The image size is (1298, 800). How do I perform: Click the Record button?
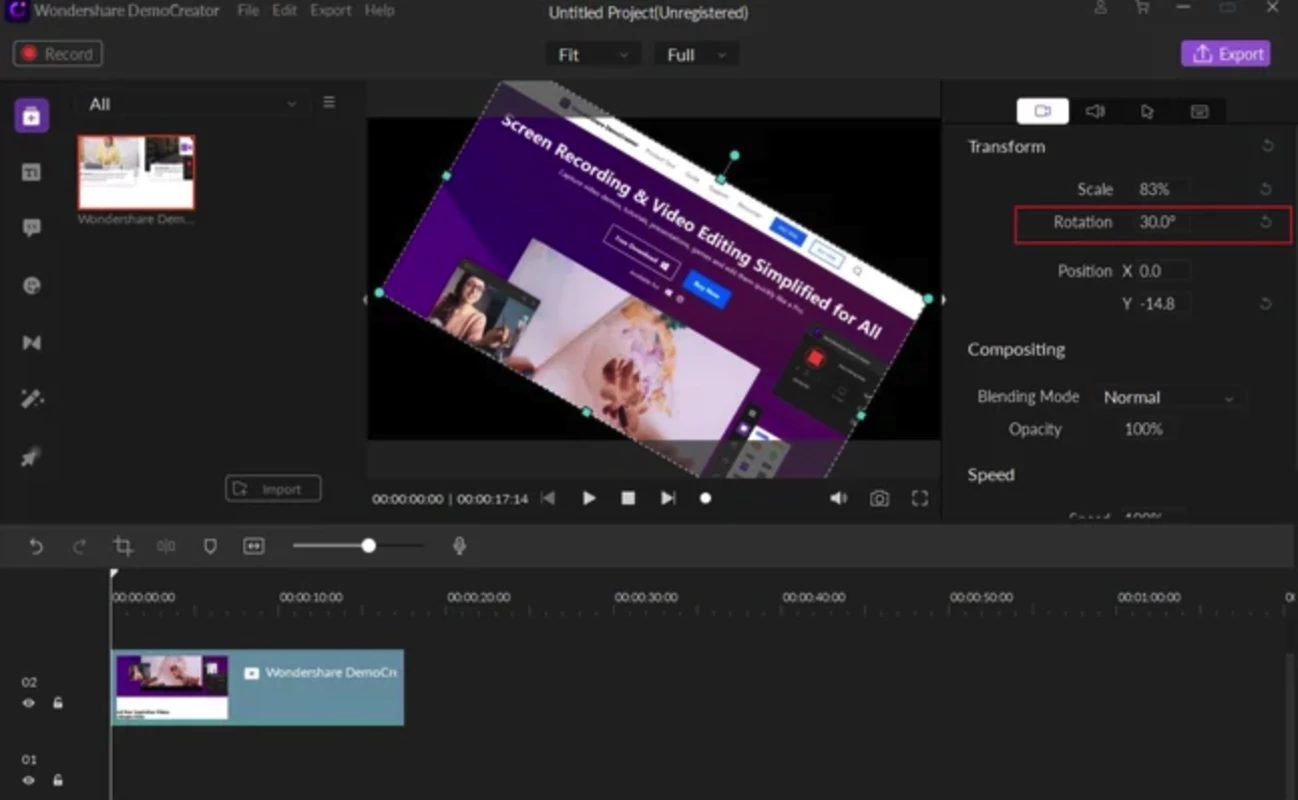coord(58,54)
